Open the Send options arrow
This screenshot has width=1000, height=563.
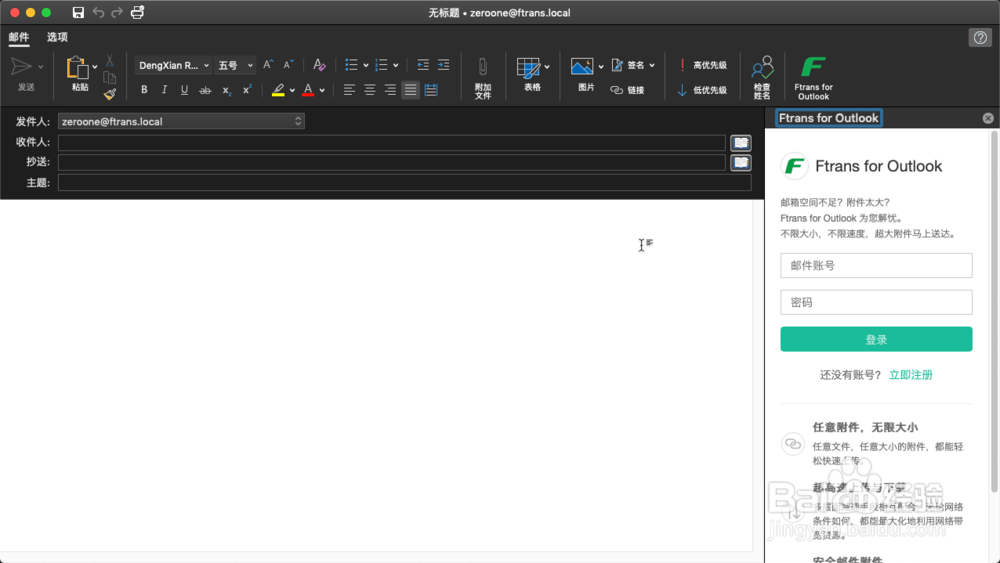(x=41, y=66)
